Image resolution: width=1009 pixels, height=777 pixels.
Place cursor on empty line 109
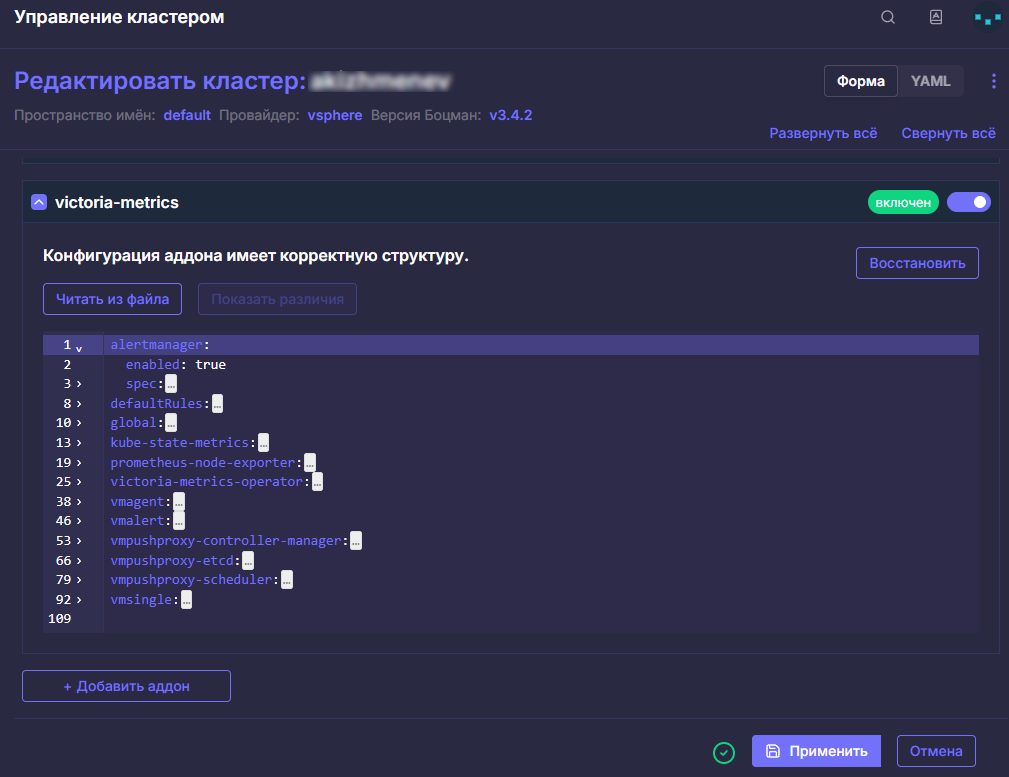click(541, 619)
